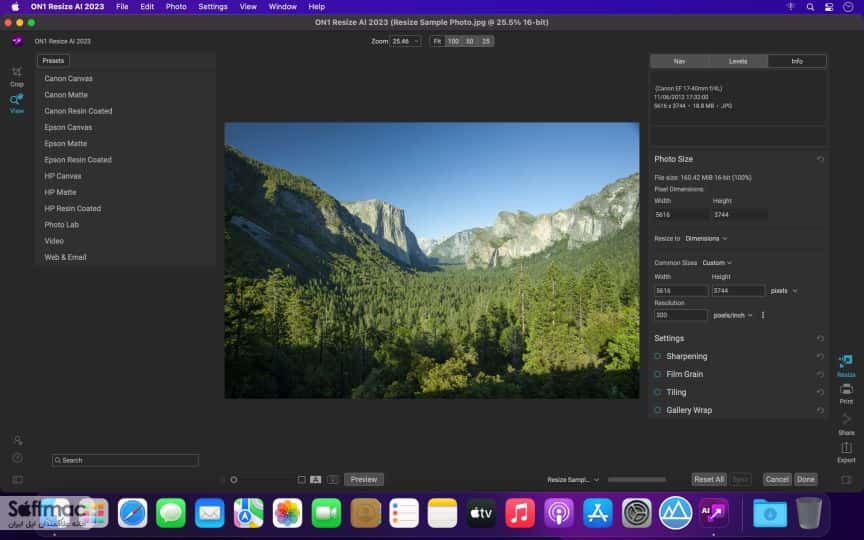Click the document Height input field
Screen dimensions: 864x540
(x=738, y=291)
